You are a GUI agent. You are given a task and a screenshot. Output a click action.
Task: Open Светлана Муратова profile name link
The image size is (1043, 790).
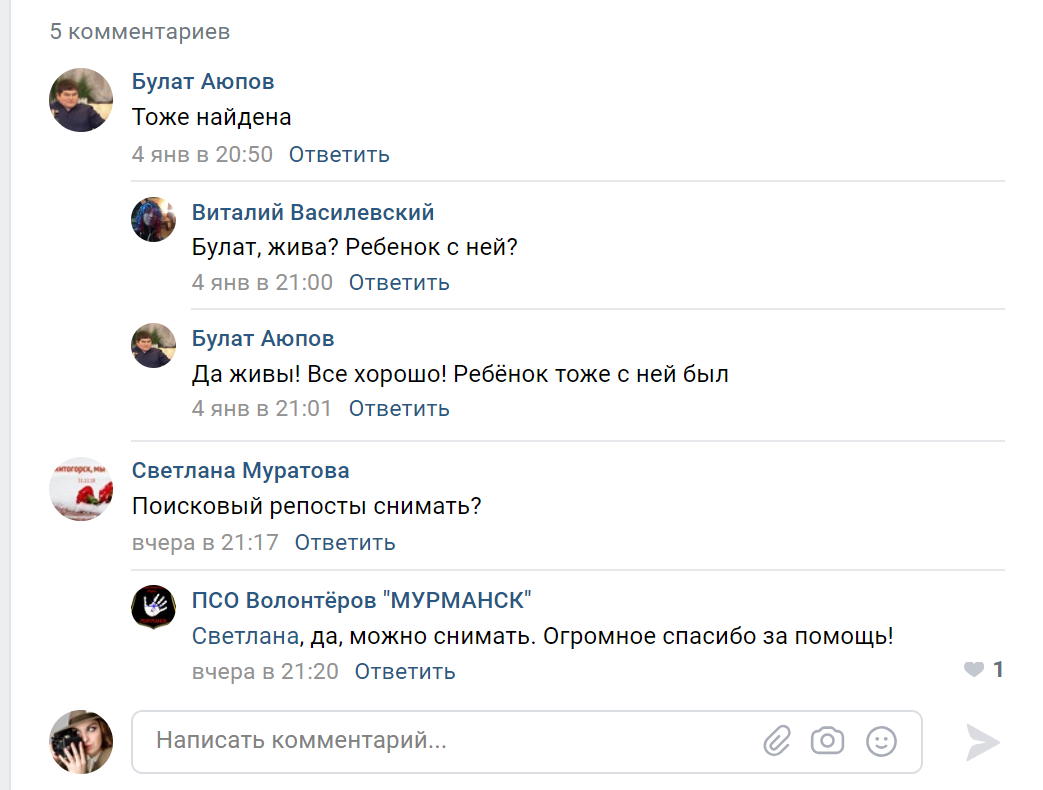click(x=241, y=471)
